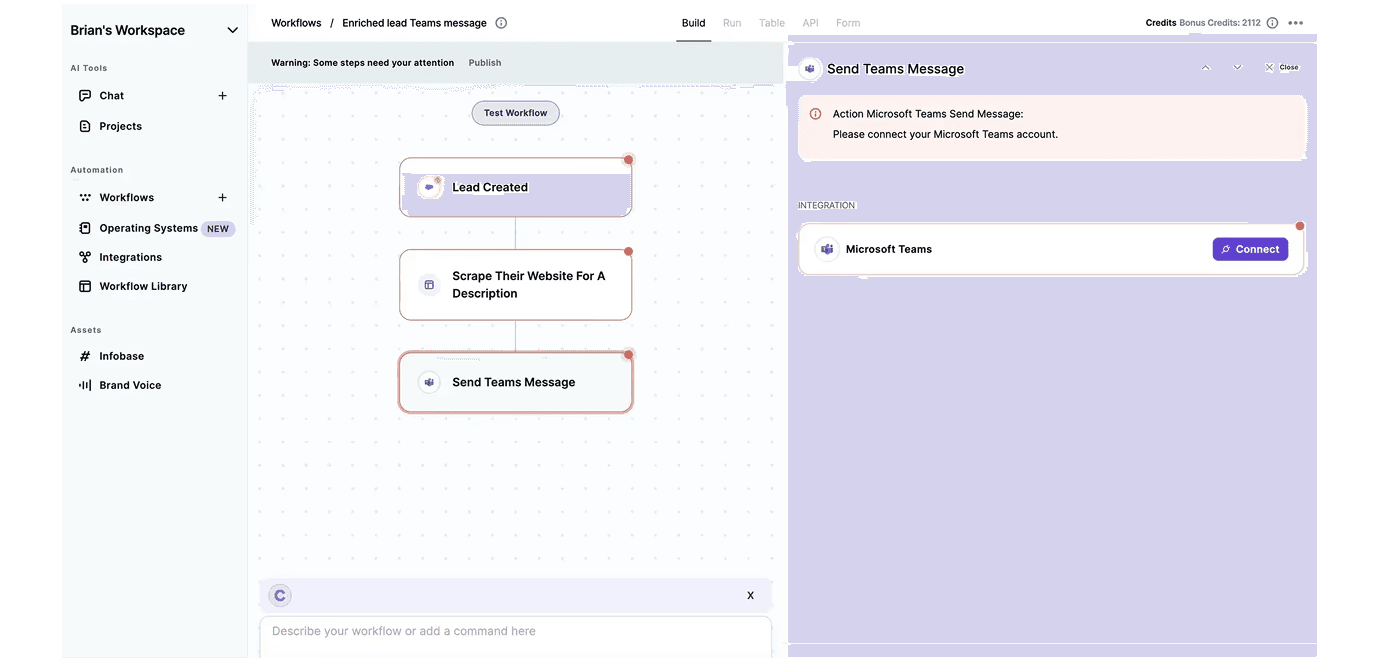Click the Infobase hash icon in sidebar
The image size is (1380, 663).
(85, 356)
